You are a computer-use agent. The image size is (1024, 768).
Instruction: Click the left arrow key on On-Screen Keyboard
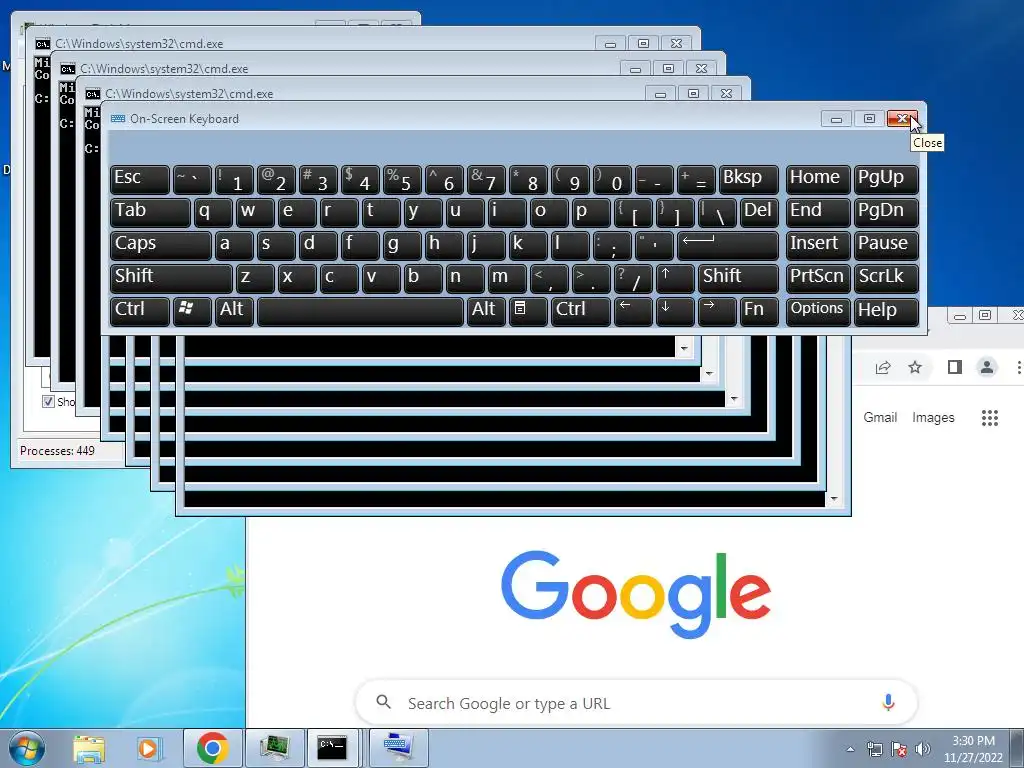pyautogui.click(x=633, y=311)
